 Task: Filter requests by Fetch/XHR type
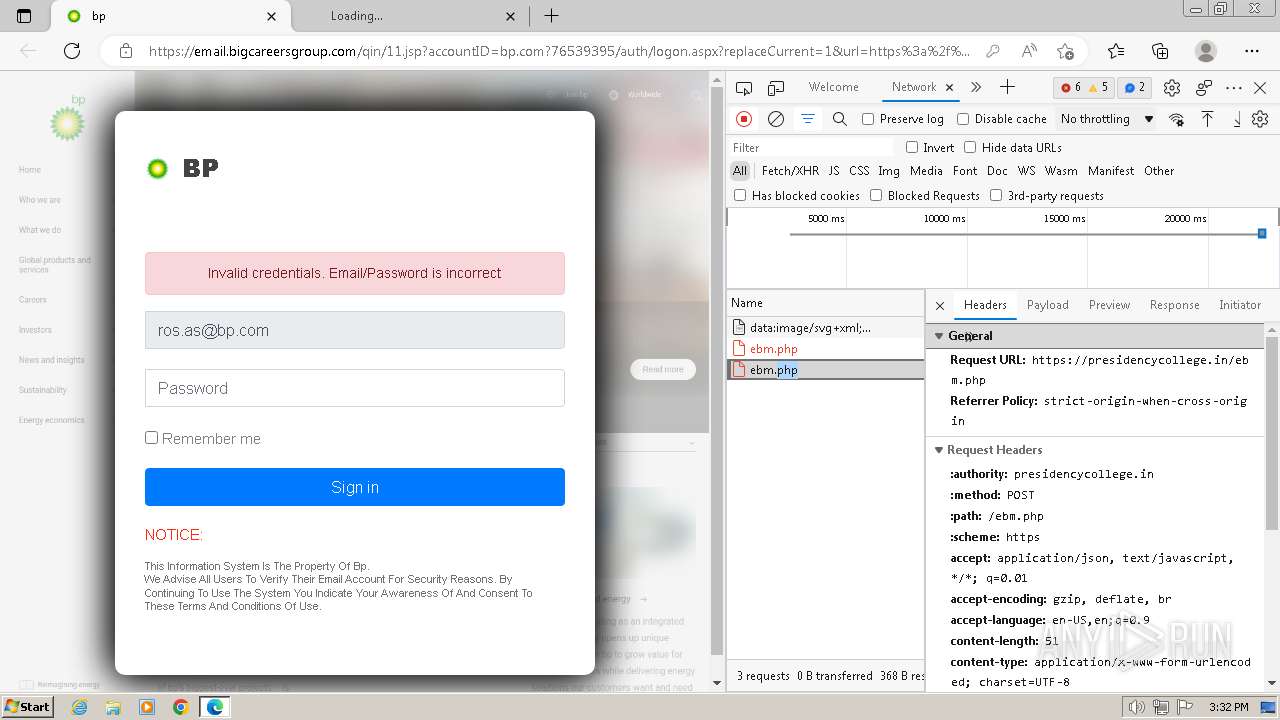(x=790, y=171)
